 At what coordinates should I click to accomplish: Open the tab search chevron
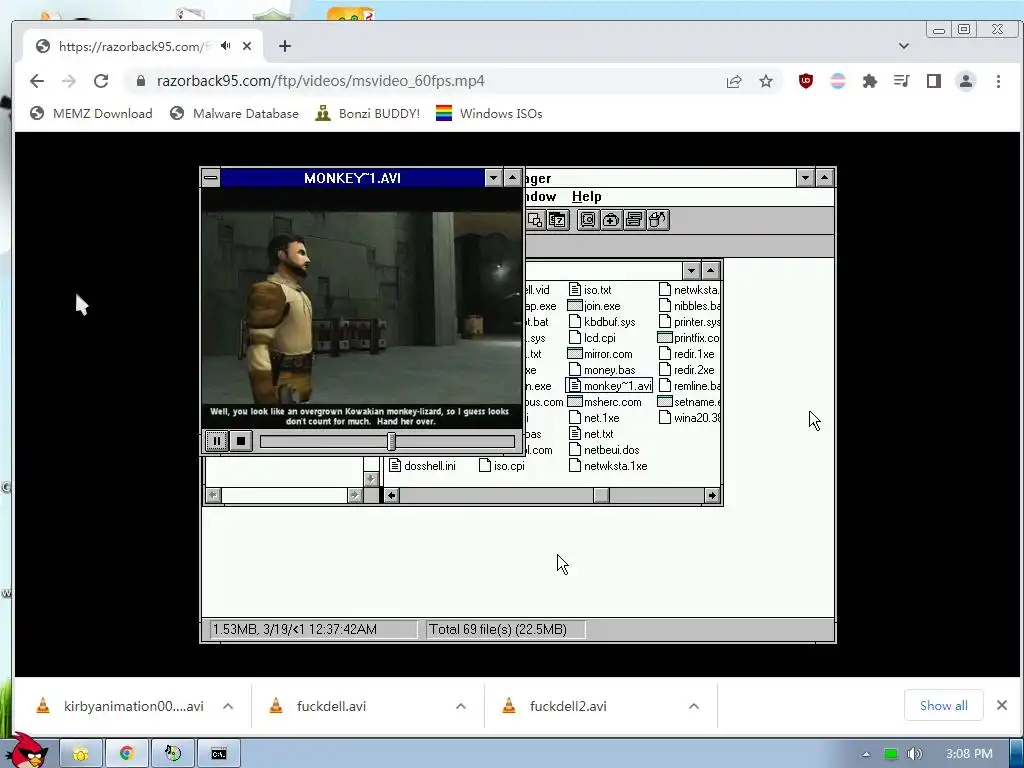pyautogui.click(x=904, y=46)
